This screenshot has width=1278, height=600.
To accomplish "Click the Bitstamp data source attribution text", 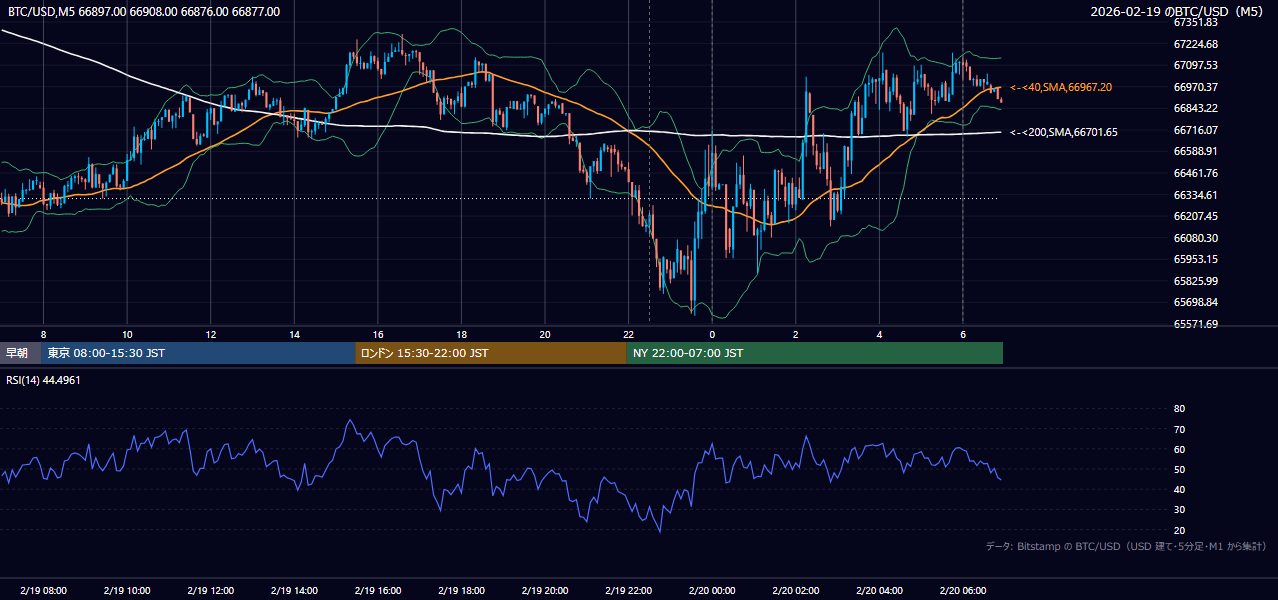I will [x=1126, y=547].
